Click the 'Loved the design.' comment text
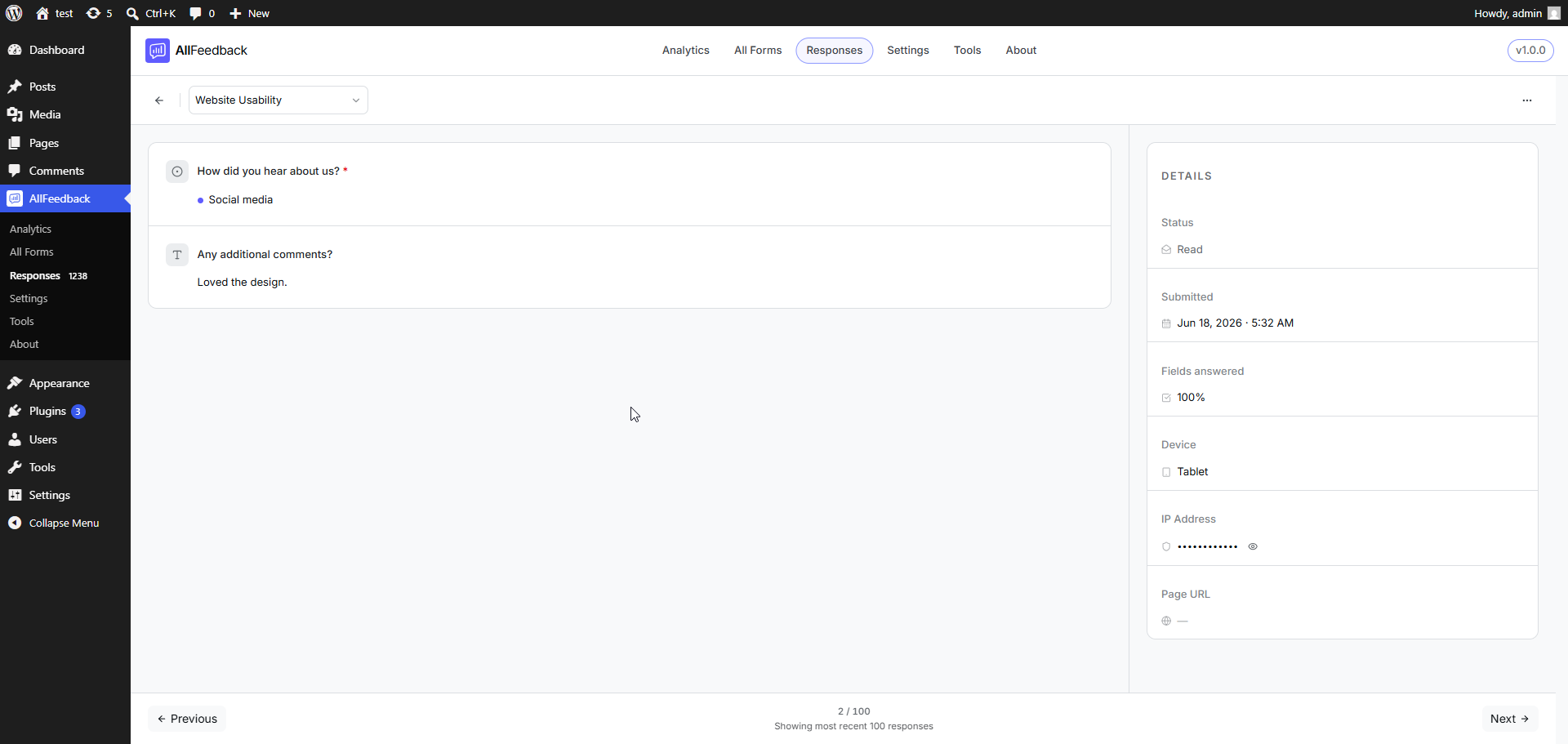1568x744 pixels. click(x=242, y=283)
